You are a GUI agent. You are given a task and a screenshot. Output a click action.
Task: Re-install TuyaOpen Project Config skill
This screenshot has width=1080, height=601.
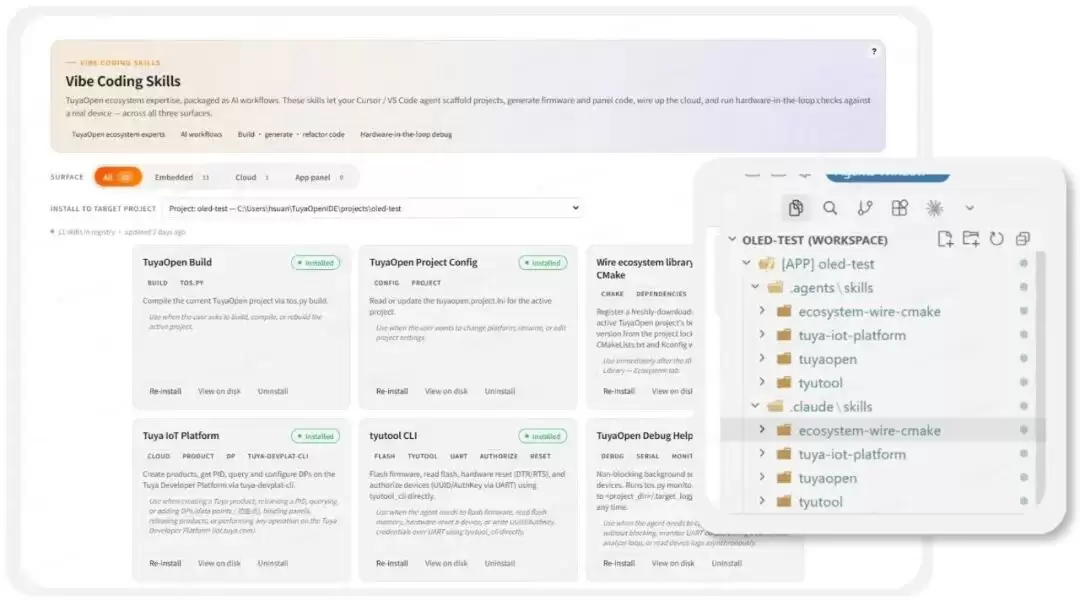click(392, 391)
